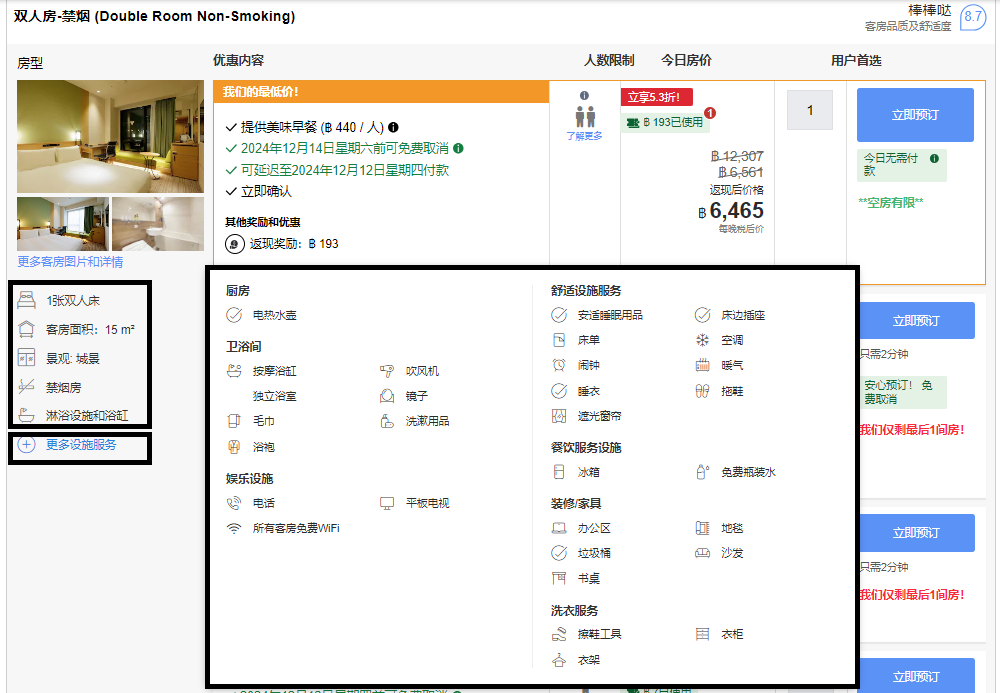Image resolution: width=1000 pixels, height=693 pixels.
Task: Click the **空房有限** notice
Action: (x=890, y=203)
